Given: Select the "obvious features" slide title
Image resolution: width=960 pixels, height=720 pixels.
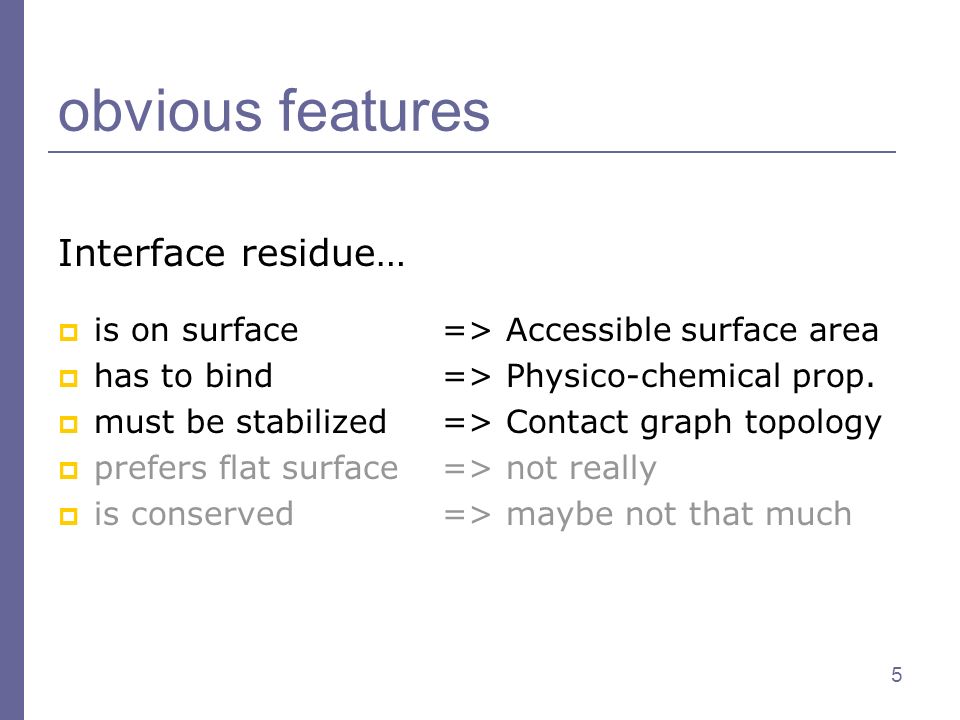Looking at the screenshot, I should (x=274, y=111).
